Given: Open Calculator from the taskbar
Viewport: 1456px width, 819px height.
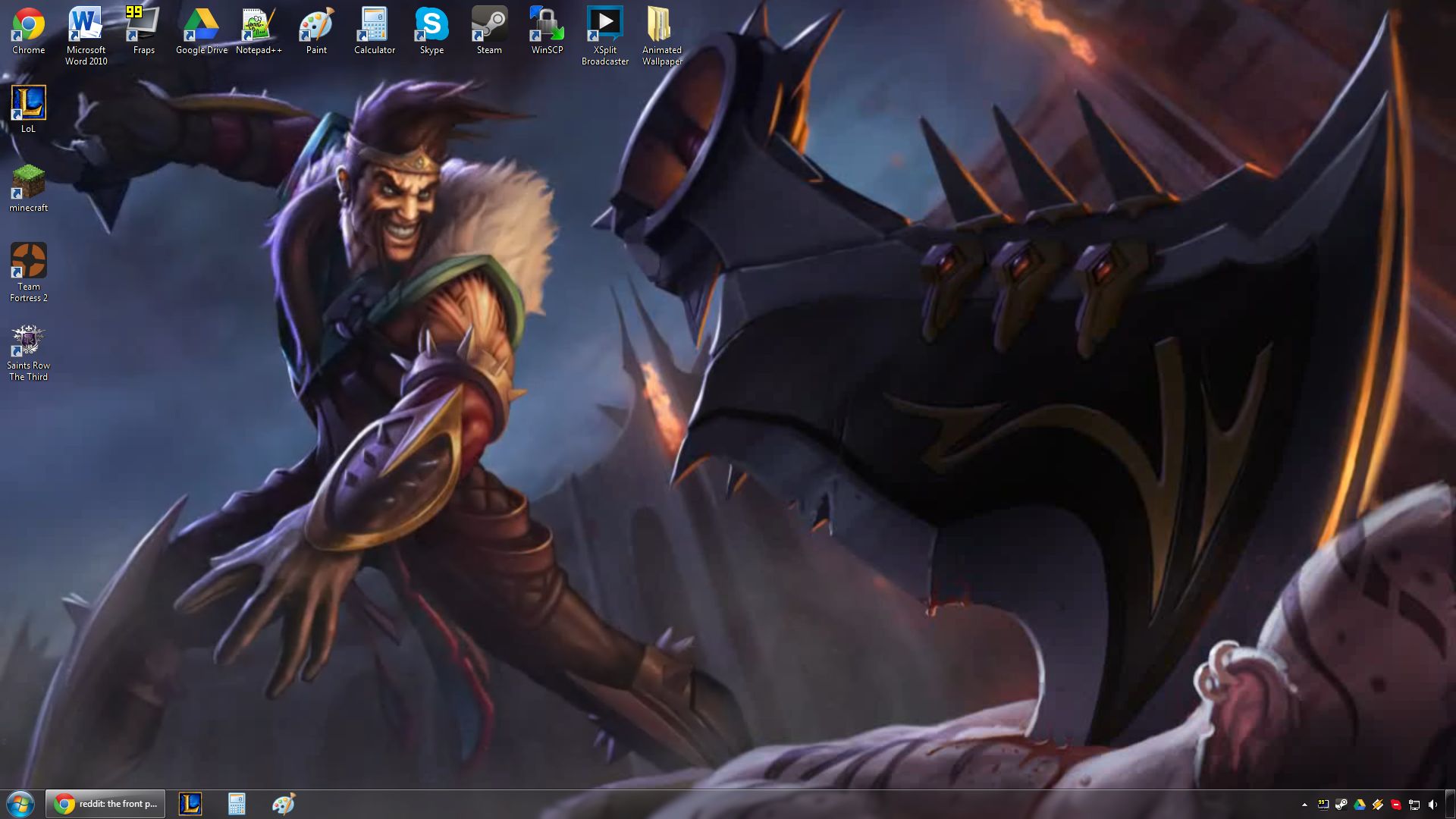Looking at the screenshot, I should pyautogui.click(x=237, y=804).
